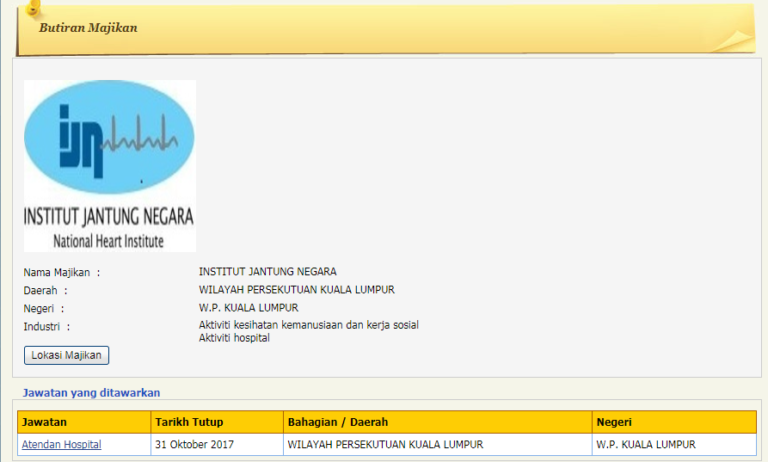
Task: Click the pushpin icon on the banner
Action: pos(33,8)
